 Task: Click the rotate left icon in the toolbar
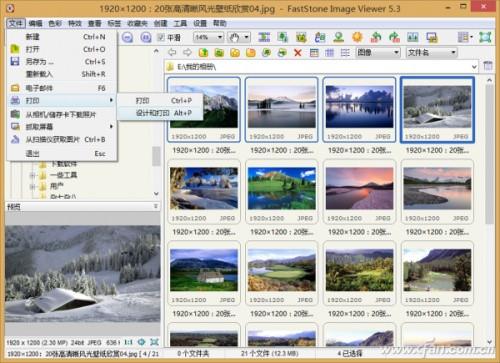376,37
